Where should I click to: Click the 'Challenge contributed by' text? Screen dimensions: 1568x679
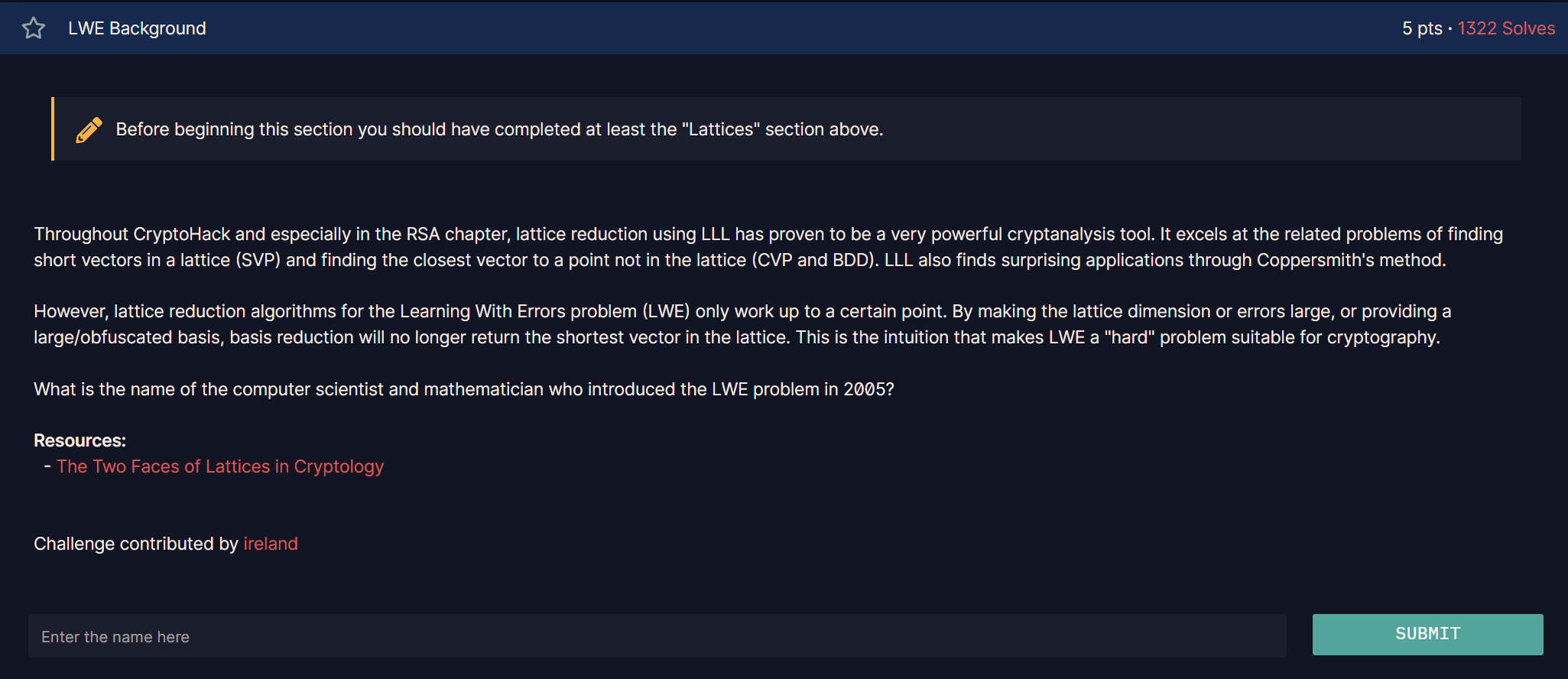point(136,544)
